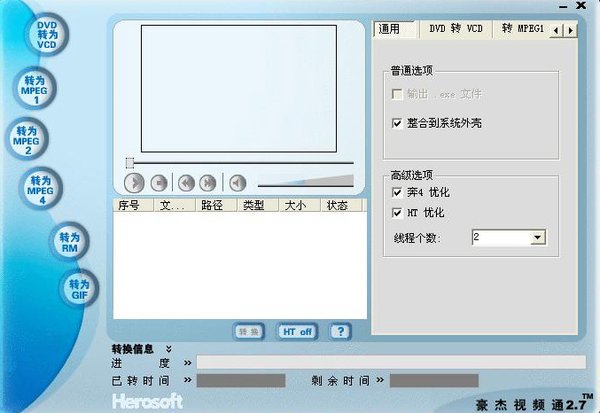Viewport: 600px width, 413px height.
Task: Click the Herosoft logo
Action: coord(147,402)
